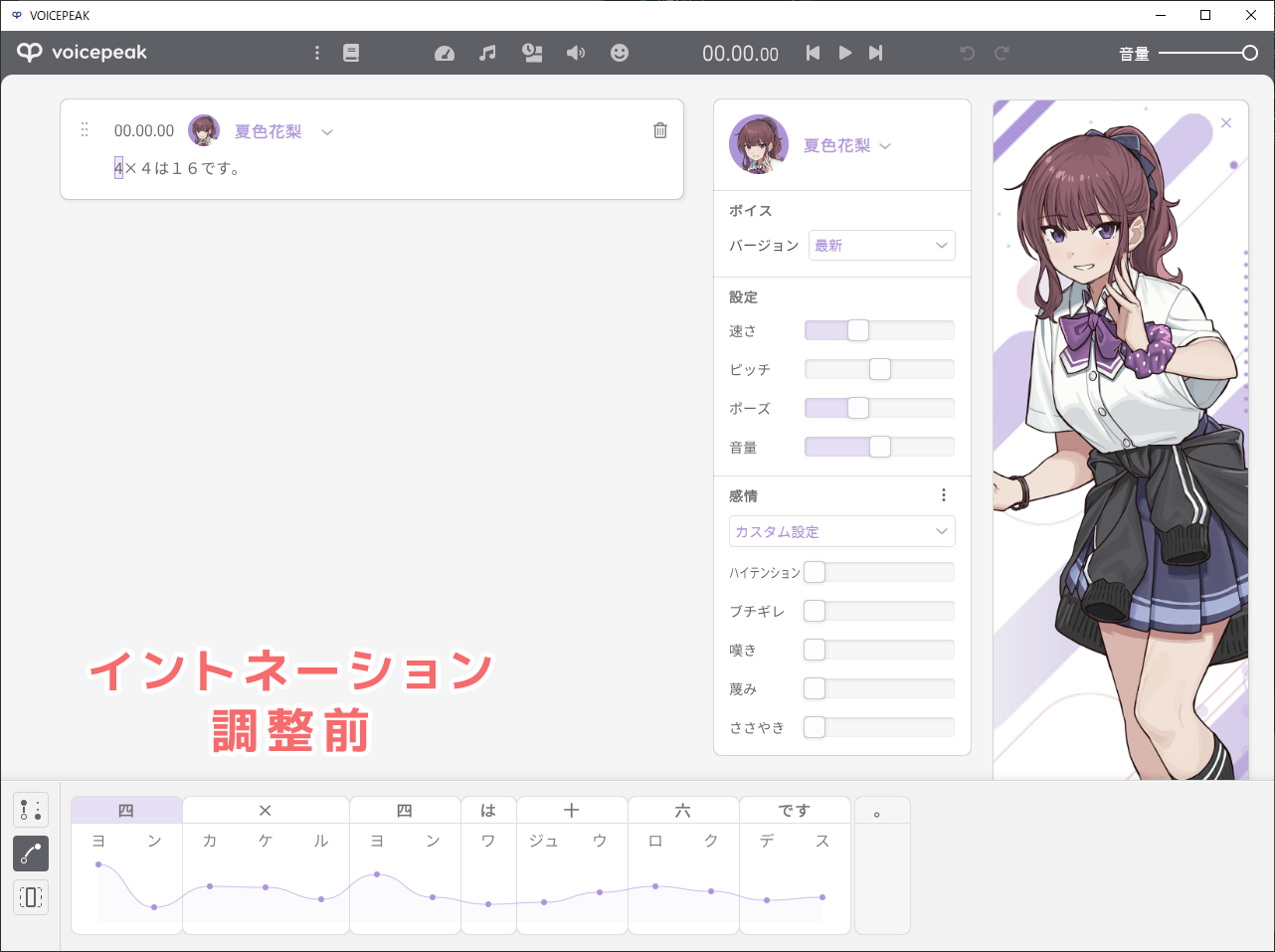Adjust the 音量 slider in settings panel
The width and height of the screenshot is (1275, 952).
879,447
